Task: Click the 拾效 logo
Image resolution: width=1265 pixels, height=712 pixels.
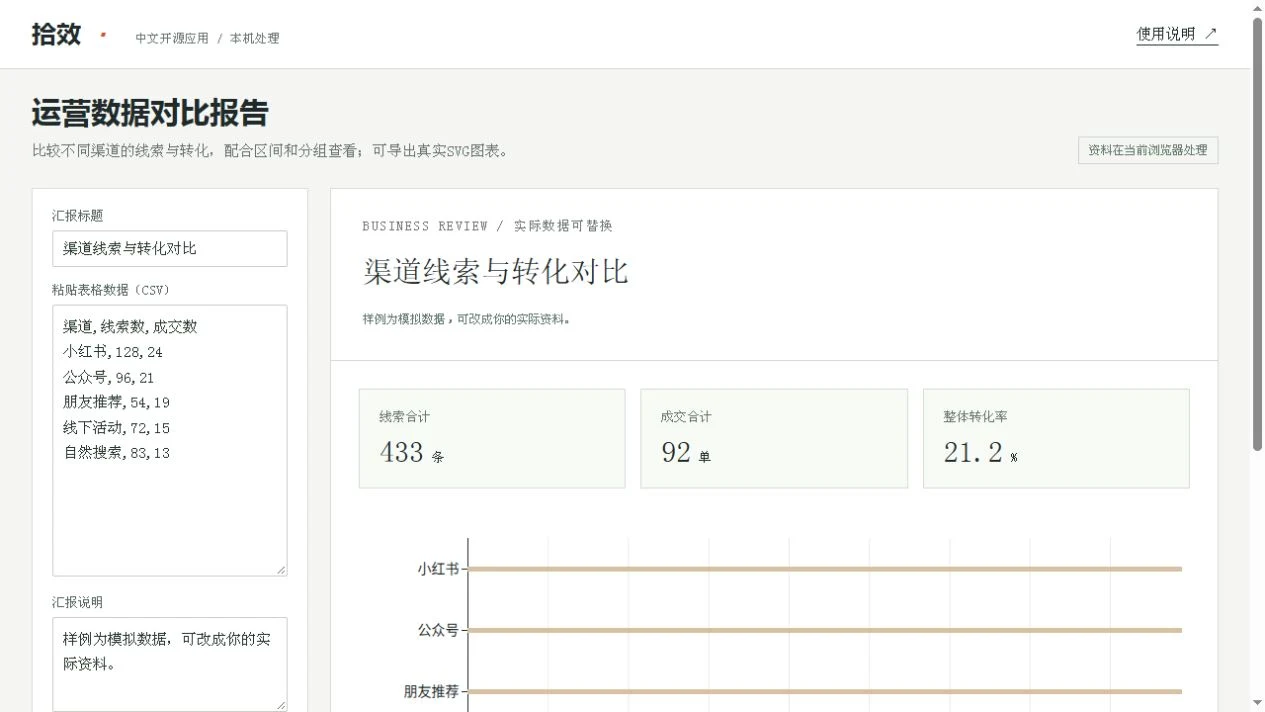Action: 56,34
